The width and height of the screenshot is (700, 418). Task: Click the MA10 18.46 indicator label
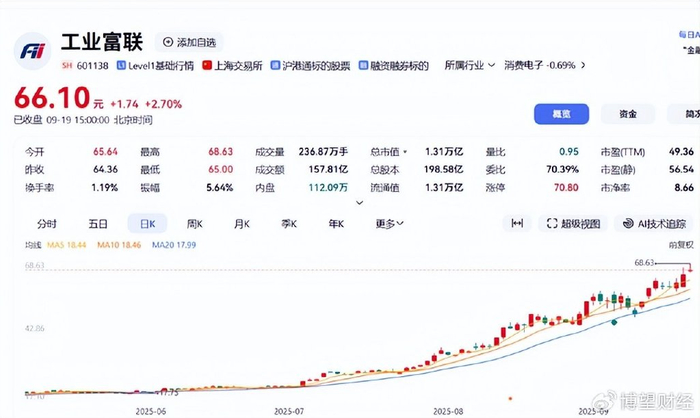tap(119, 245)
